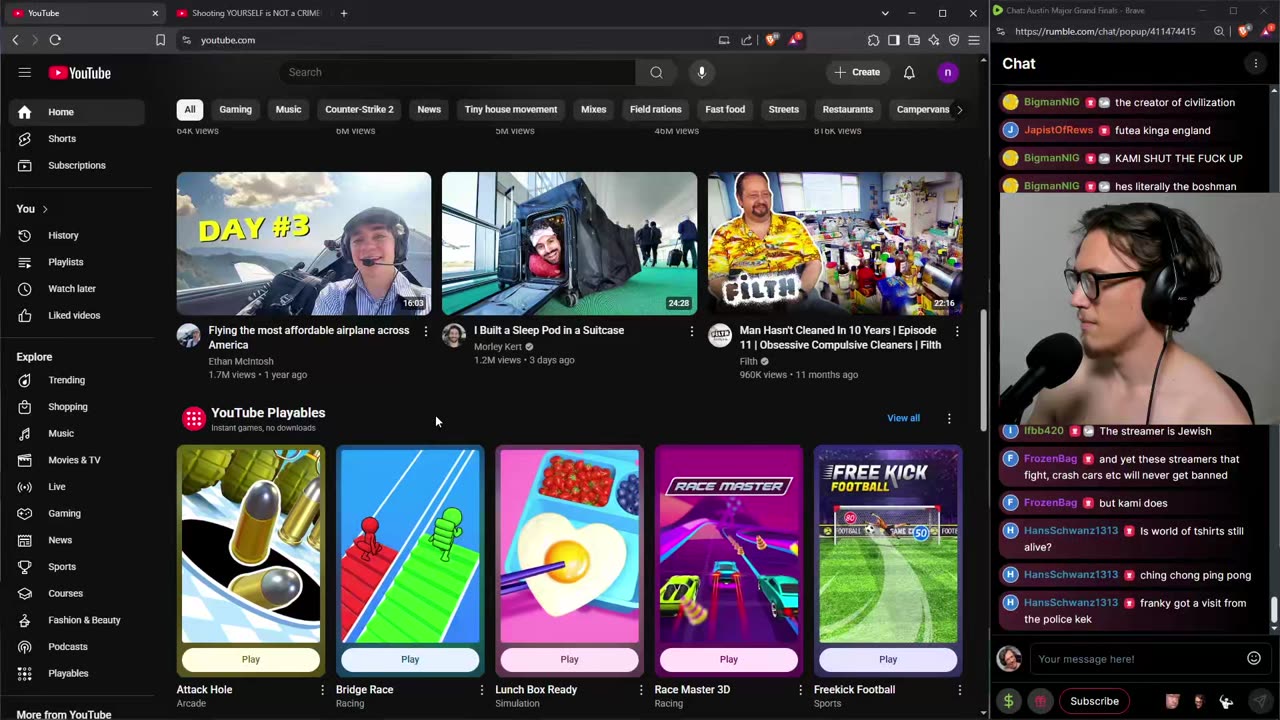Open emoji picker in Rumble chat
Screen dimensions: 1280x720
pos(1254,658)
